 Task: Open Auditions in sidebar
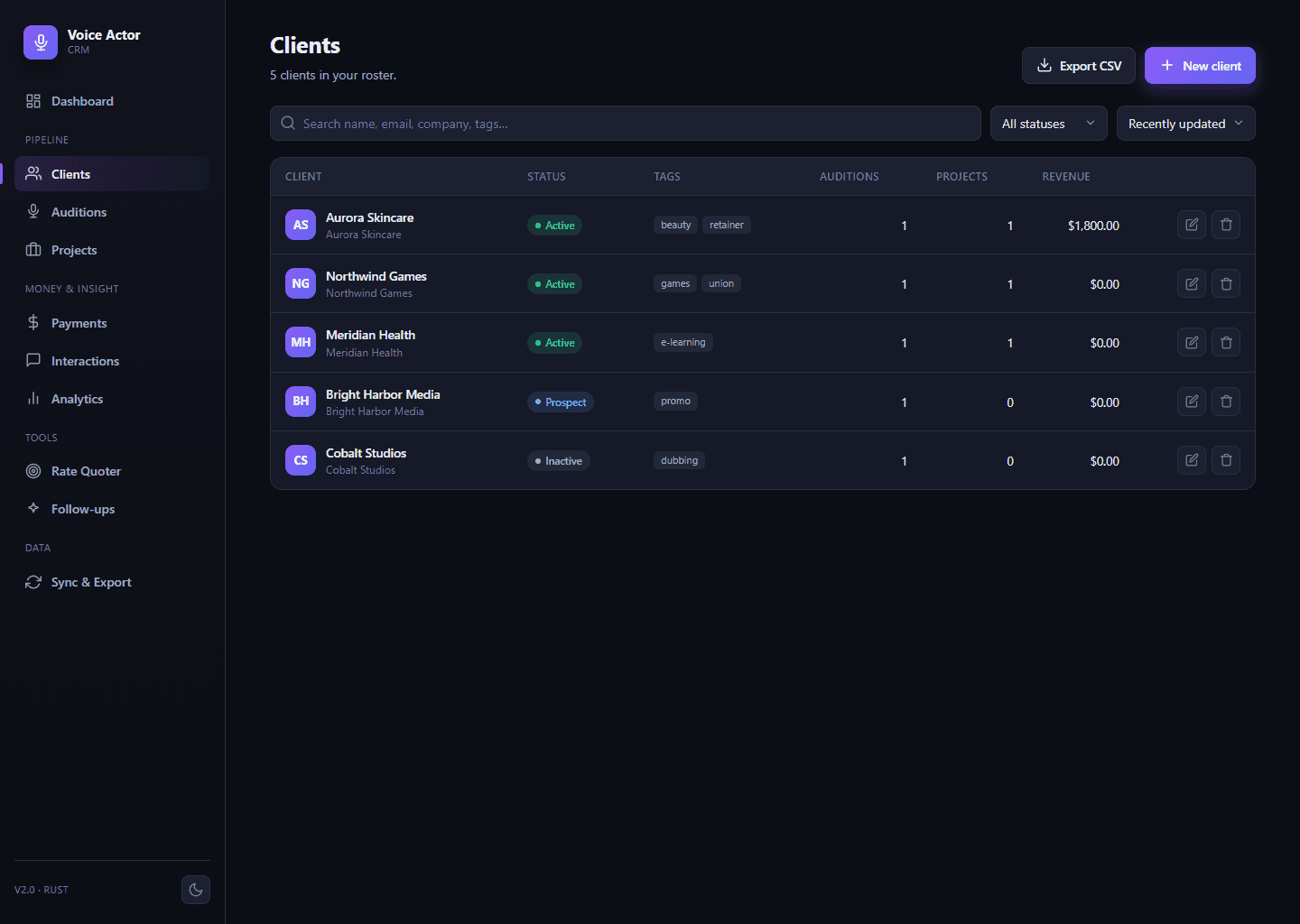pyautogui.click(x=112, y=212)
